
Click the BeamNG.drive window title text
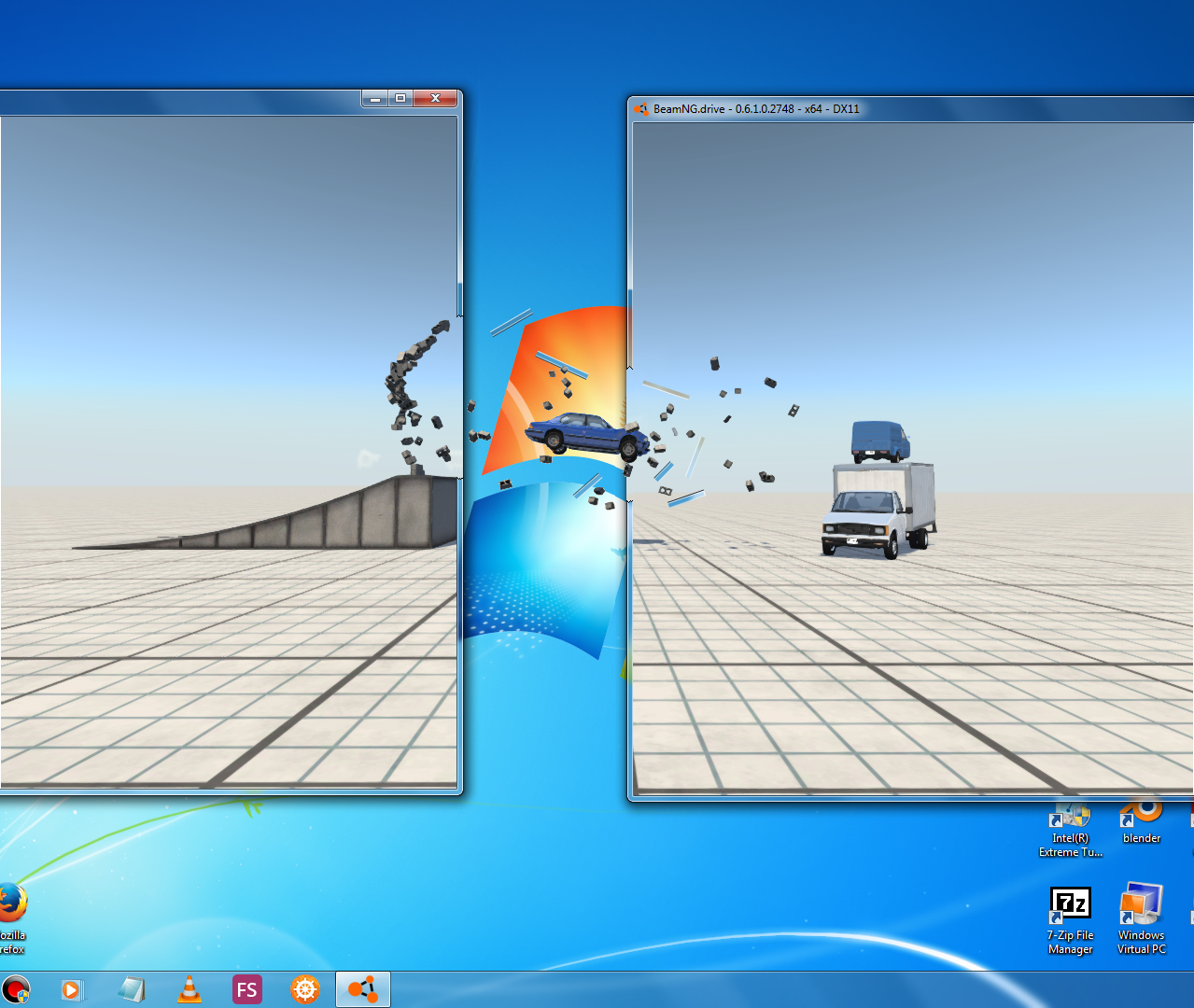756,109
